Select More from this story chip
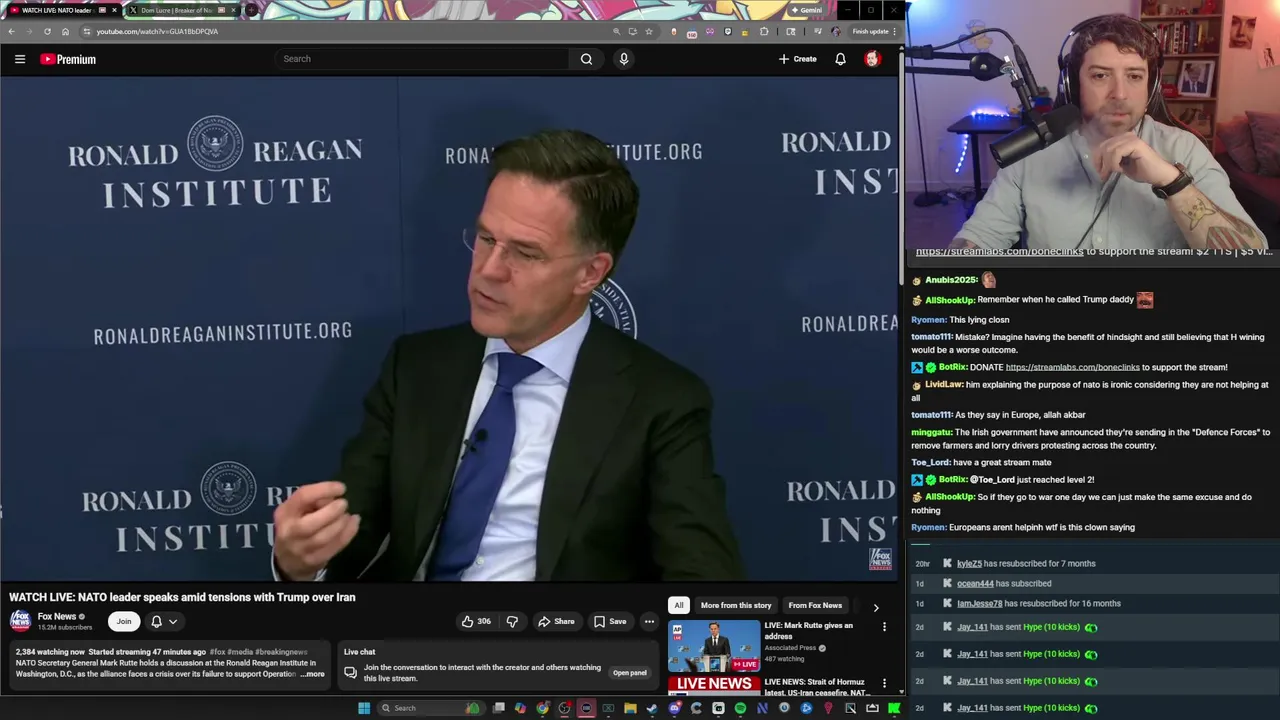1280x720 pixels. (x=736, y=605)
